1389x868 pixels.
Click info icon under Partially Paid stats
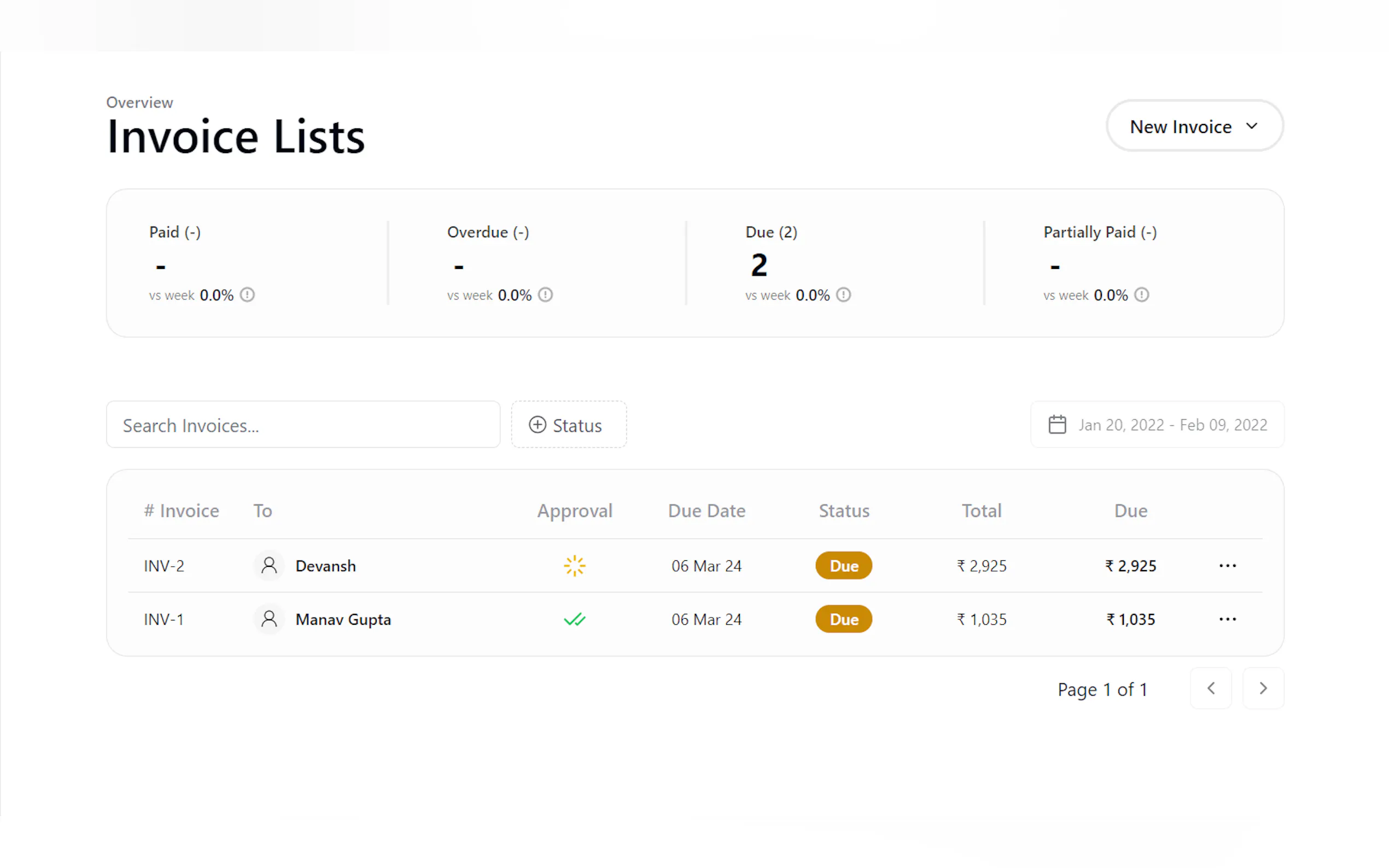click(x=1141, y=295)
